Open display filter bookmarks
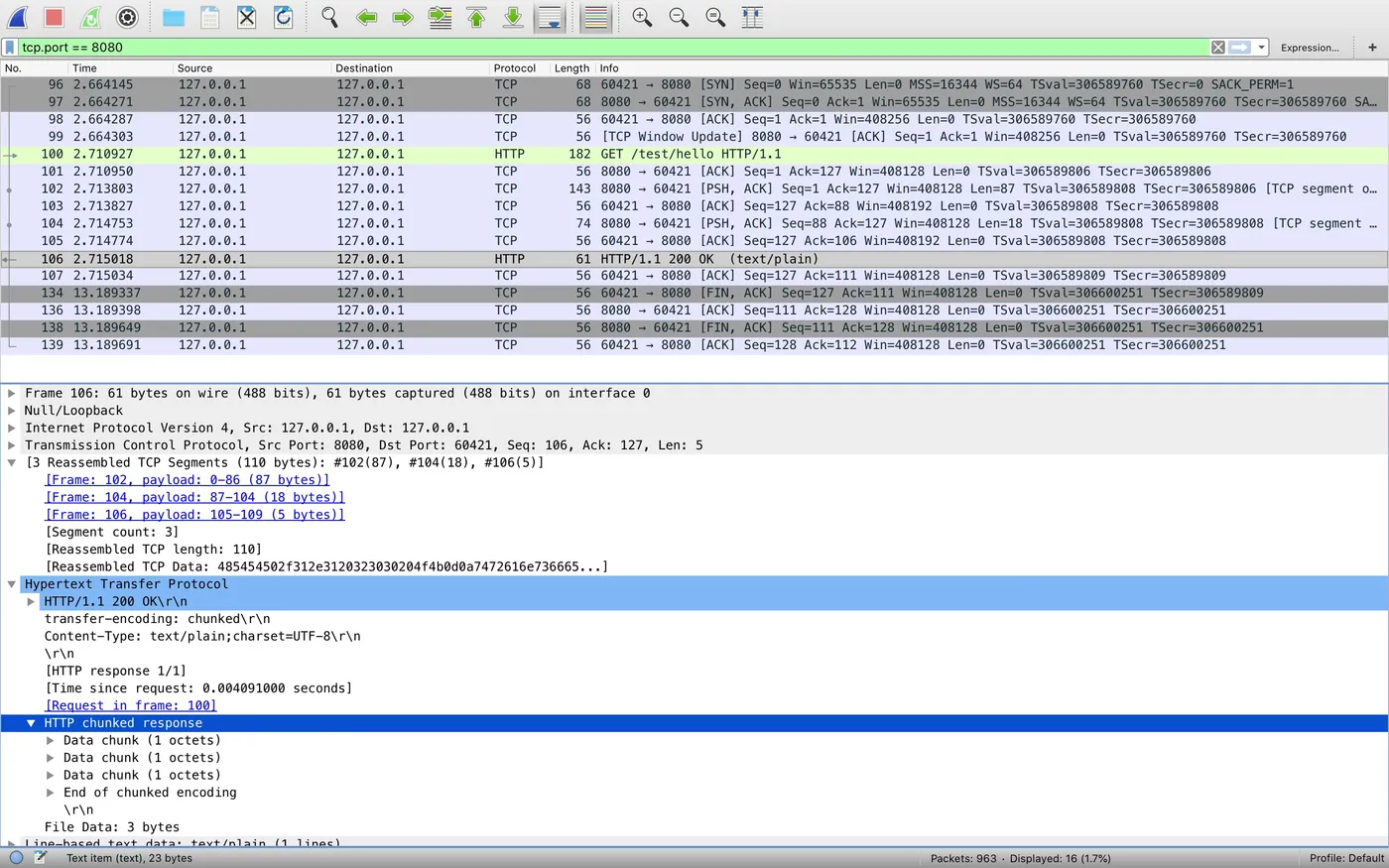 tap(10, 48)
